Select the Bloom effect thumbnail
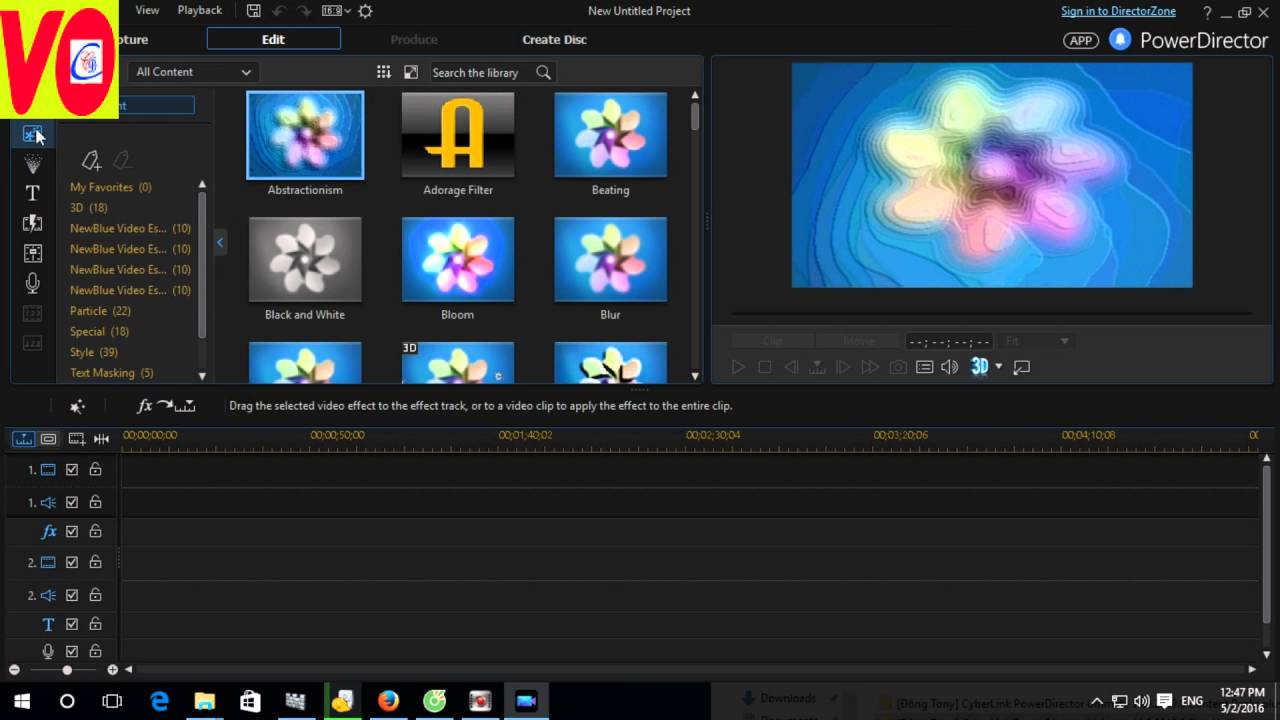Viewport: 1280px width, 720px height. (458, 259)
